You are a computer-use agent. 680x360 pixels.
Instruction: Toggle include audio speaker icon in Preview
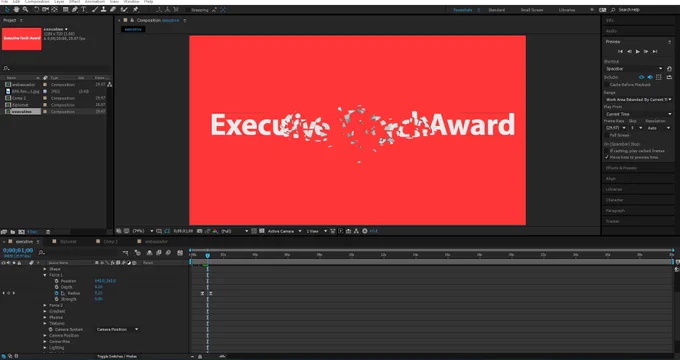650,77
